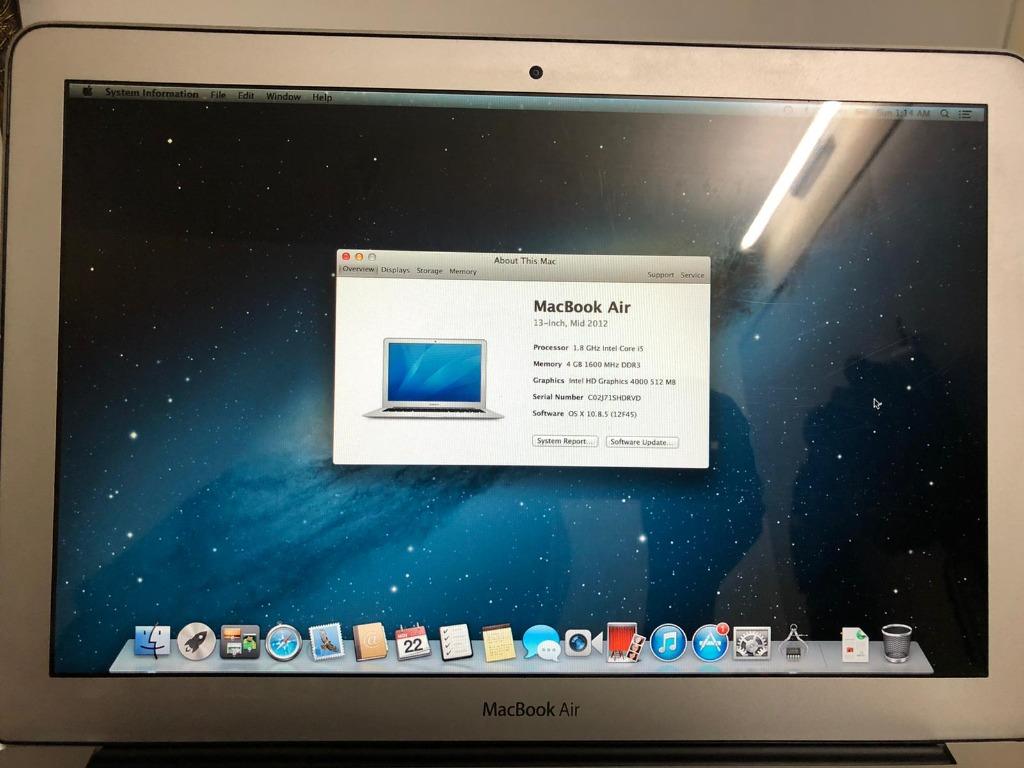This screenshot has height=768, width=1024.
Task: Switch to the Memory tab
Action: click(462, 271)
